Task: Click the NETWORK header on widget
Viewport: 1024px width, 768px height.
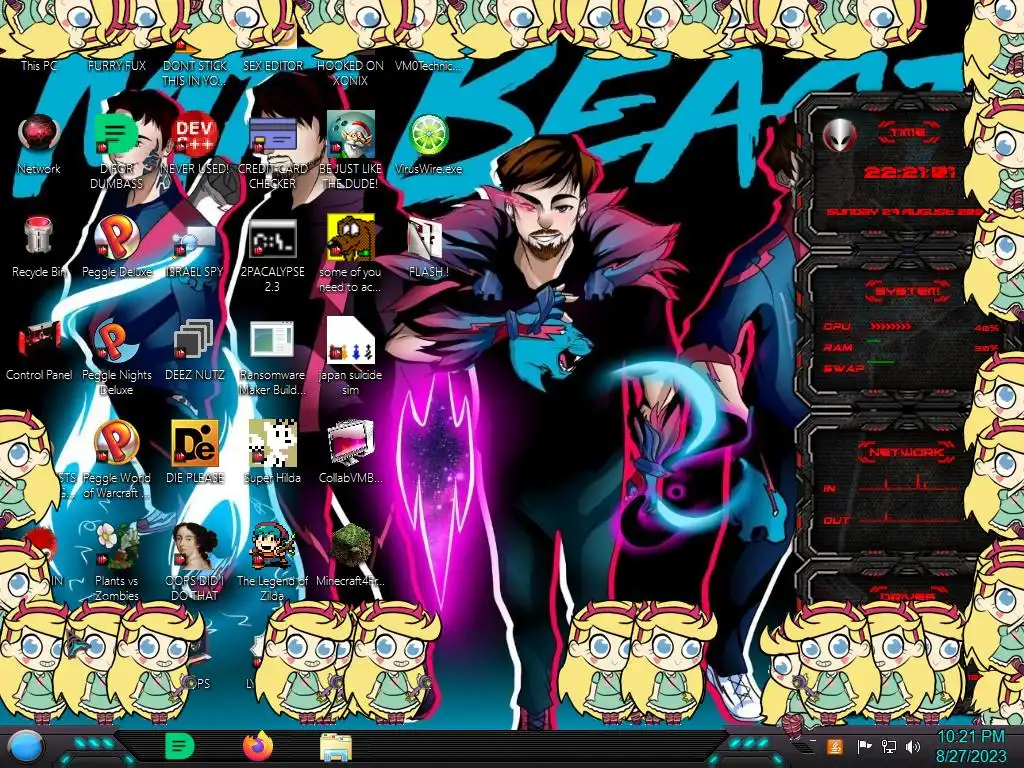Action: coord(908,451)
